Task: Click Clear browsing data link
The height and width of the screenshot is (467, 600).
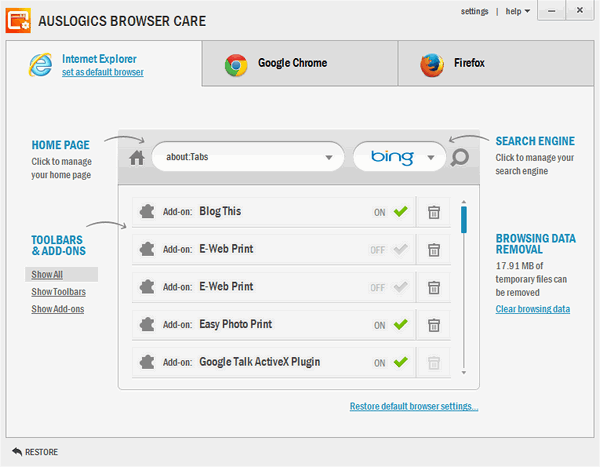Action: click(533, 309)
